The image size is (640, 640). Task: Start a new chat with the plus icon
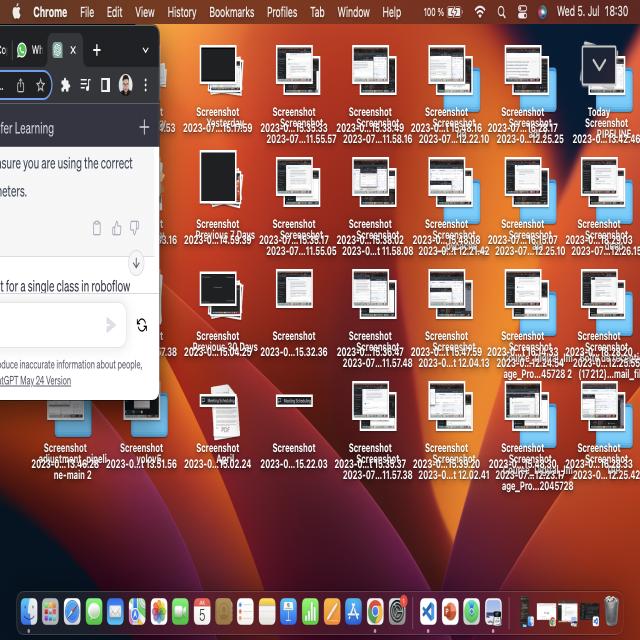pyautogui.click(x=144, y=127)
